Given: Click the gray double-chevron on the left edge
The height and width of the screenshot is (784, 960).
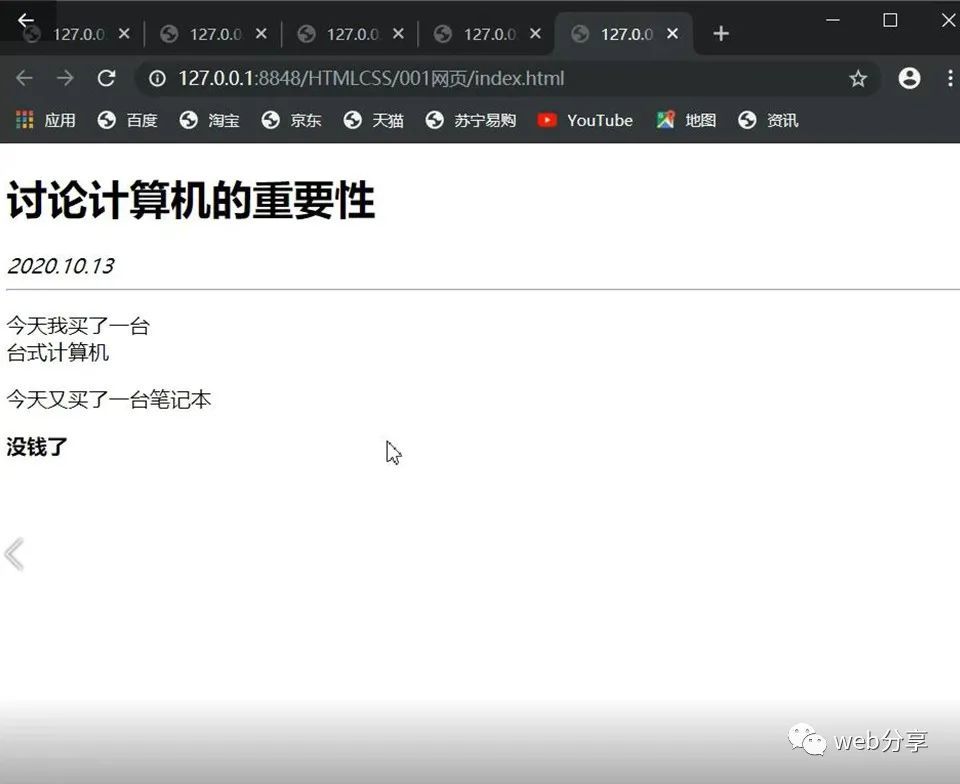Looking at the screenshot, I should pyautogui.click(x=14, y=554).
